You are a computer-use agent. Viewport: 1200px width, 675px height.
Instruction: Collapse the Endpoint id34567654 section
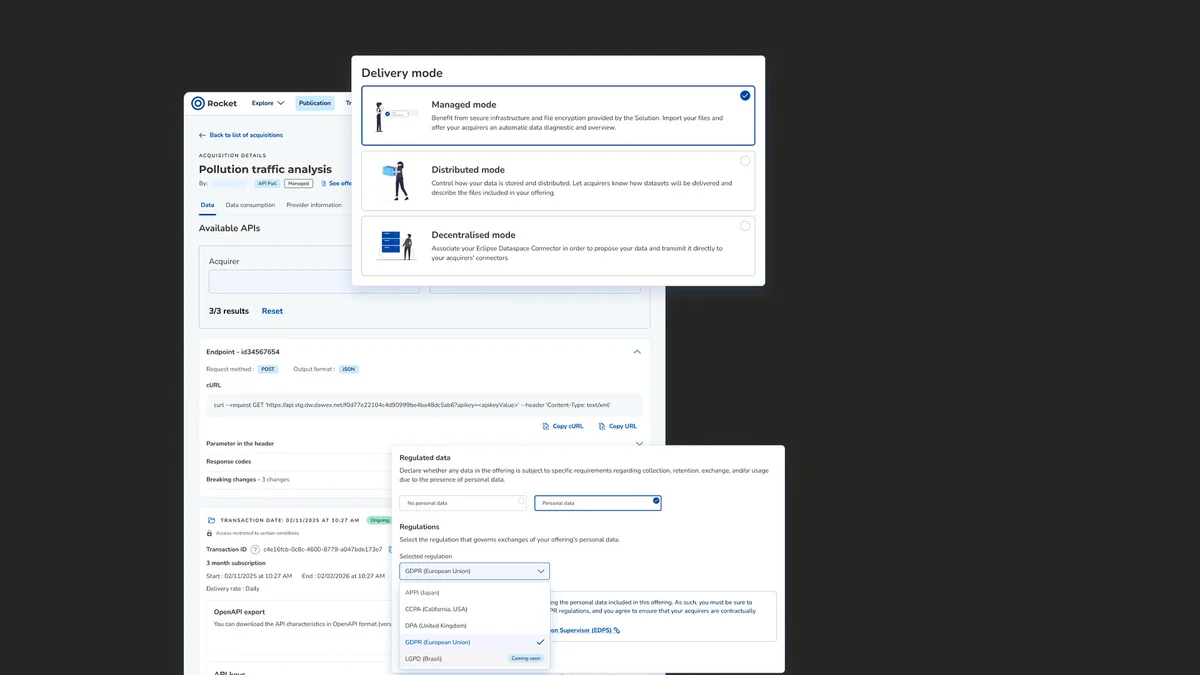tap(637, 352)
